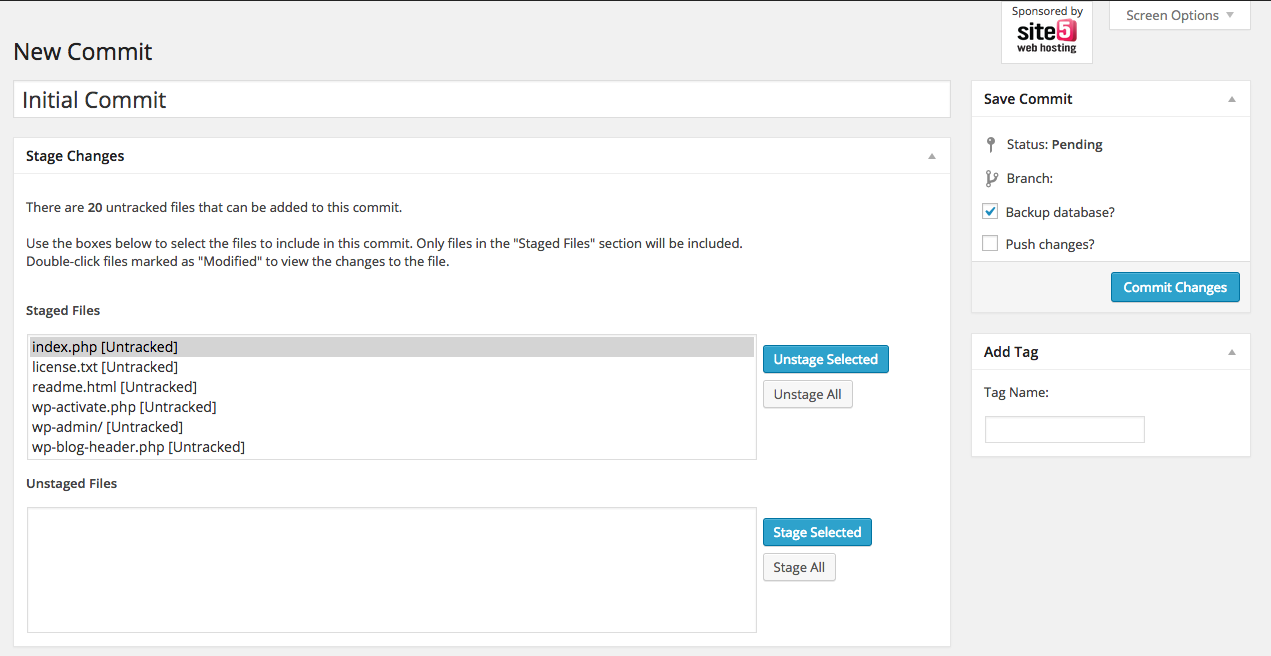Click the Stage All button
This screenshot has height=656, width=1271.
pyautogui.click(x=799, y=566)
